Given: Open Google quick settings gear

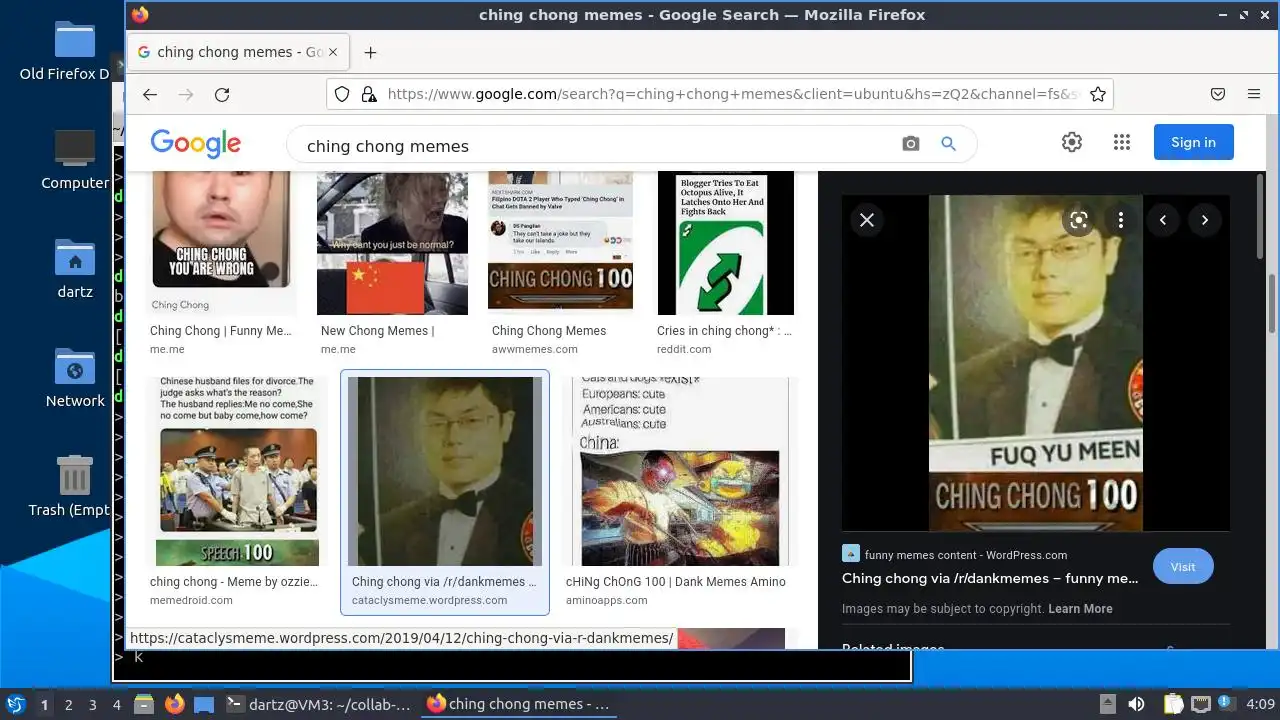Looking at the screenshot, I should [x=1072, y=142].
